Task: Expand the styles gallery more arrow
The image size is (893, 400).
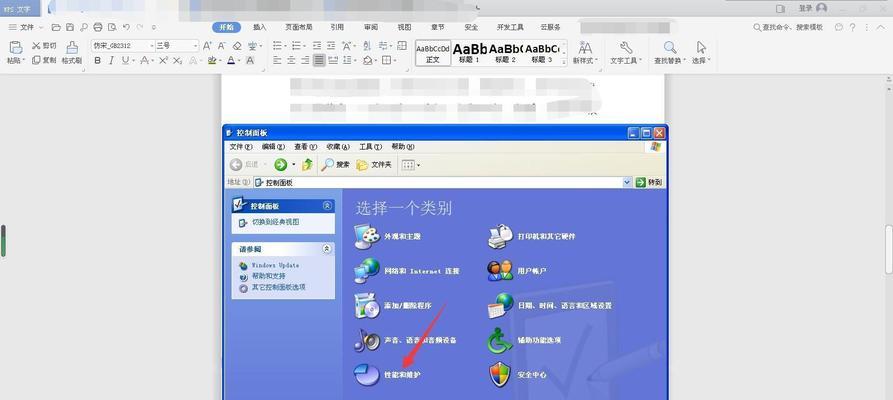Action: tap(564, 62)
